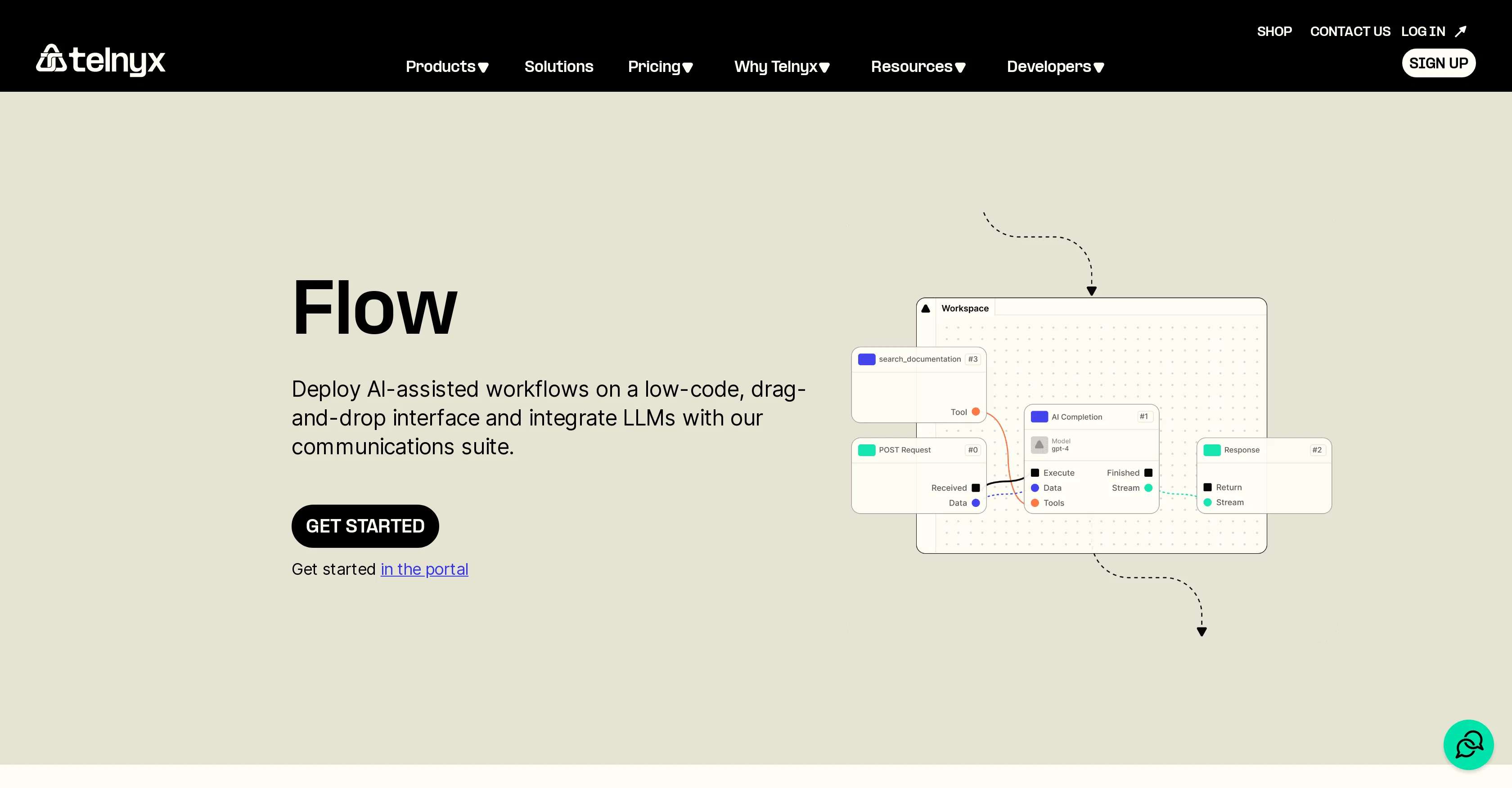Viewport: 1512px width, 788px height.
Task: Click the #3 badge on search_documentation
Action: click(x=972, y=359)
